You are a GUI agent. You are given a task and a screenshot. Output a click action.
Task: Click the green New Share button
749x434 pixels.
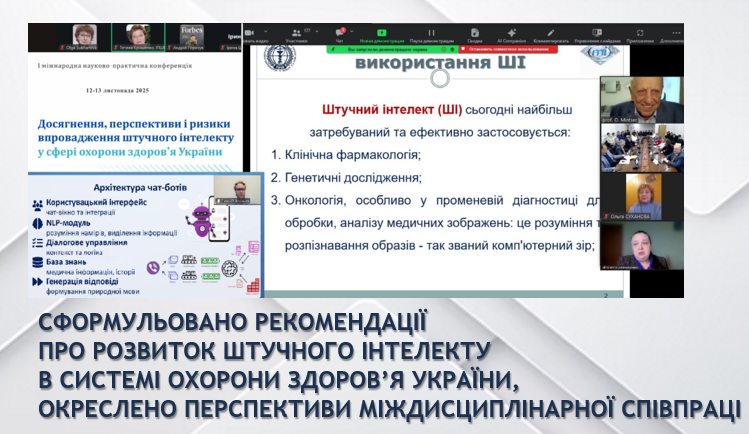pyautogui.click(x=382, y=30)
